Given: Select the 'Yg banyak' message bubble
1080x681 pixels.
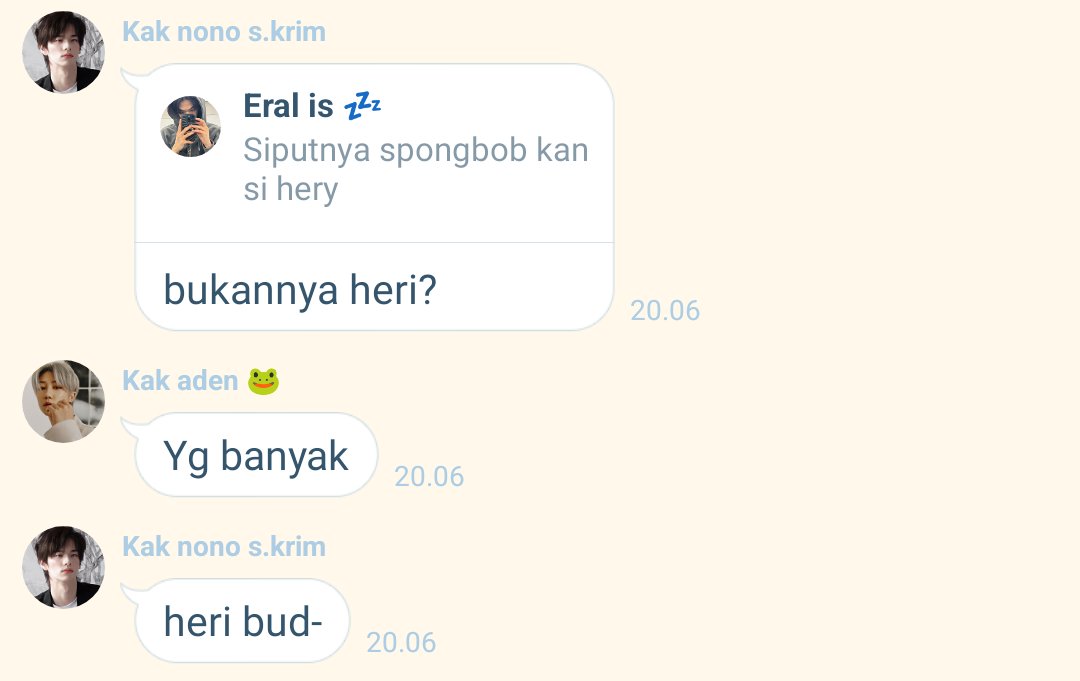Looking at the screenshot, I should tap(256, 455).
